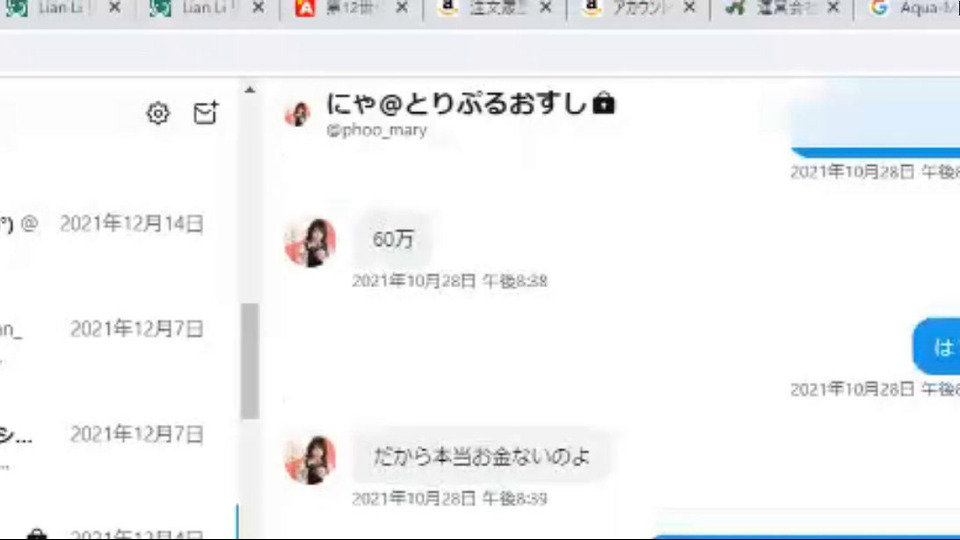Close the tab with the green favicon
This screenshot has width=960, height=540.
(833, 8)
